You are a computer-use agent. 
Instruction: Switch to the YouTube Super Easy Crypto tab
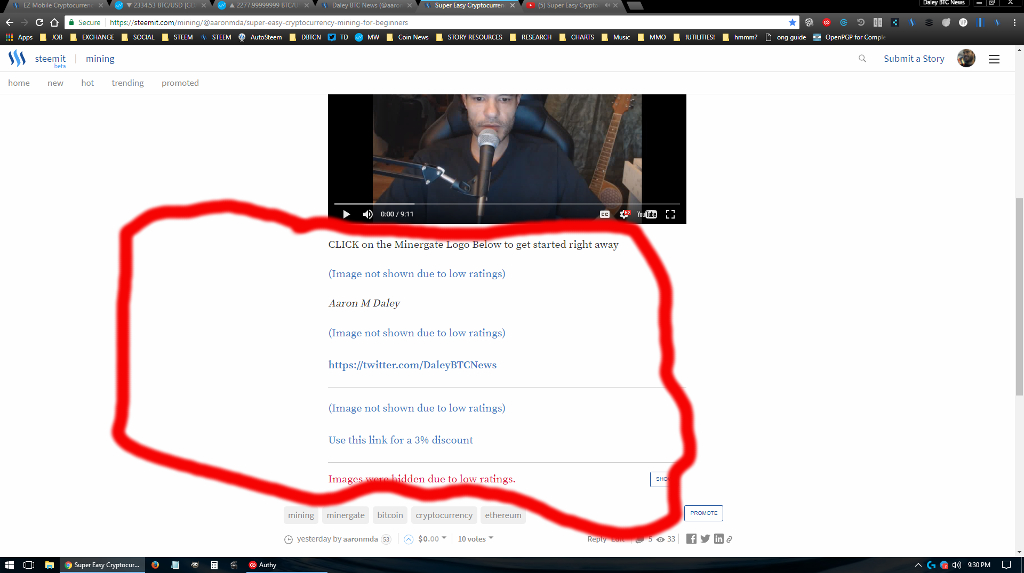click(x=572, y=6)
